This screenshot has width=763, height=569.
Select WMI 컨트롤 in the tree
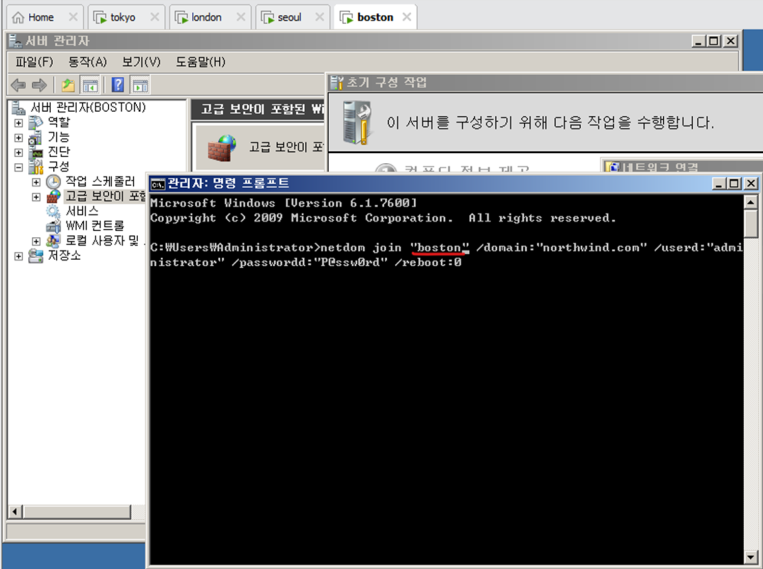coord(95,226)
